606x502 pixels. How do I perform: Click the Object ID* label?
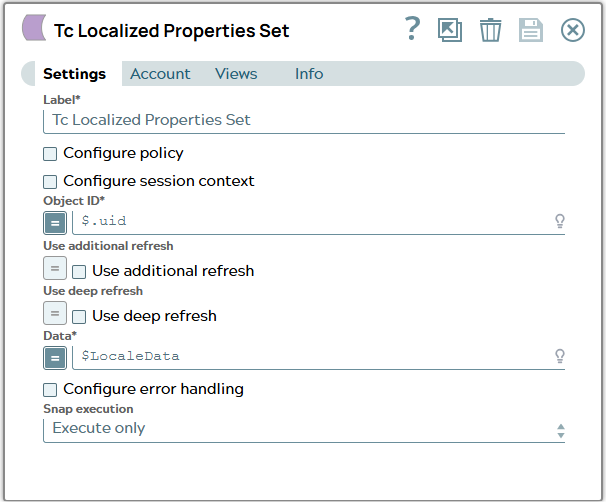click(74, 201)
